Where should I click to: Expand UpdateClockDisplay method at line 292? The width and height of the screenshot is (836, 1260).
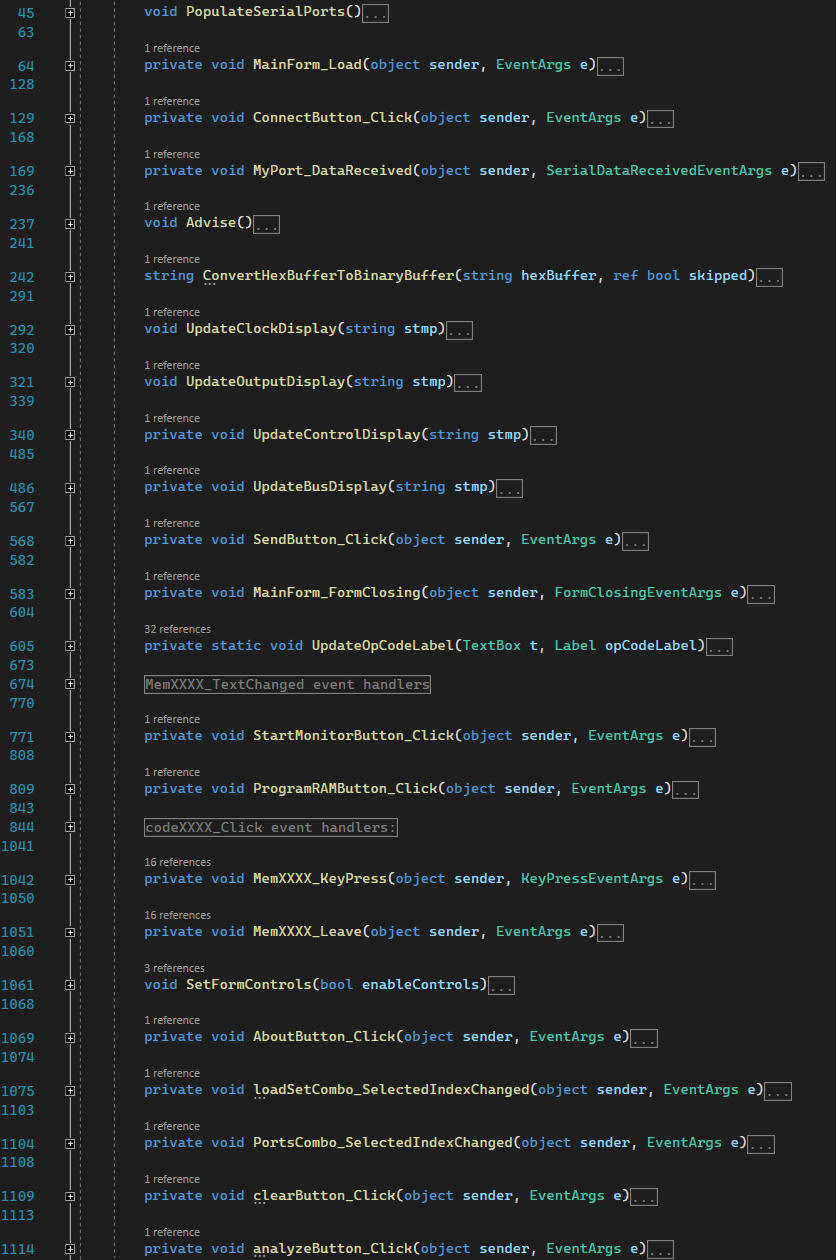tap(70, 330)
